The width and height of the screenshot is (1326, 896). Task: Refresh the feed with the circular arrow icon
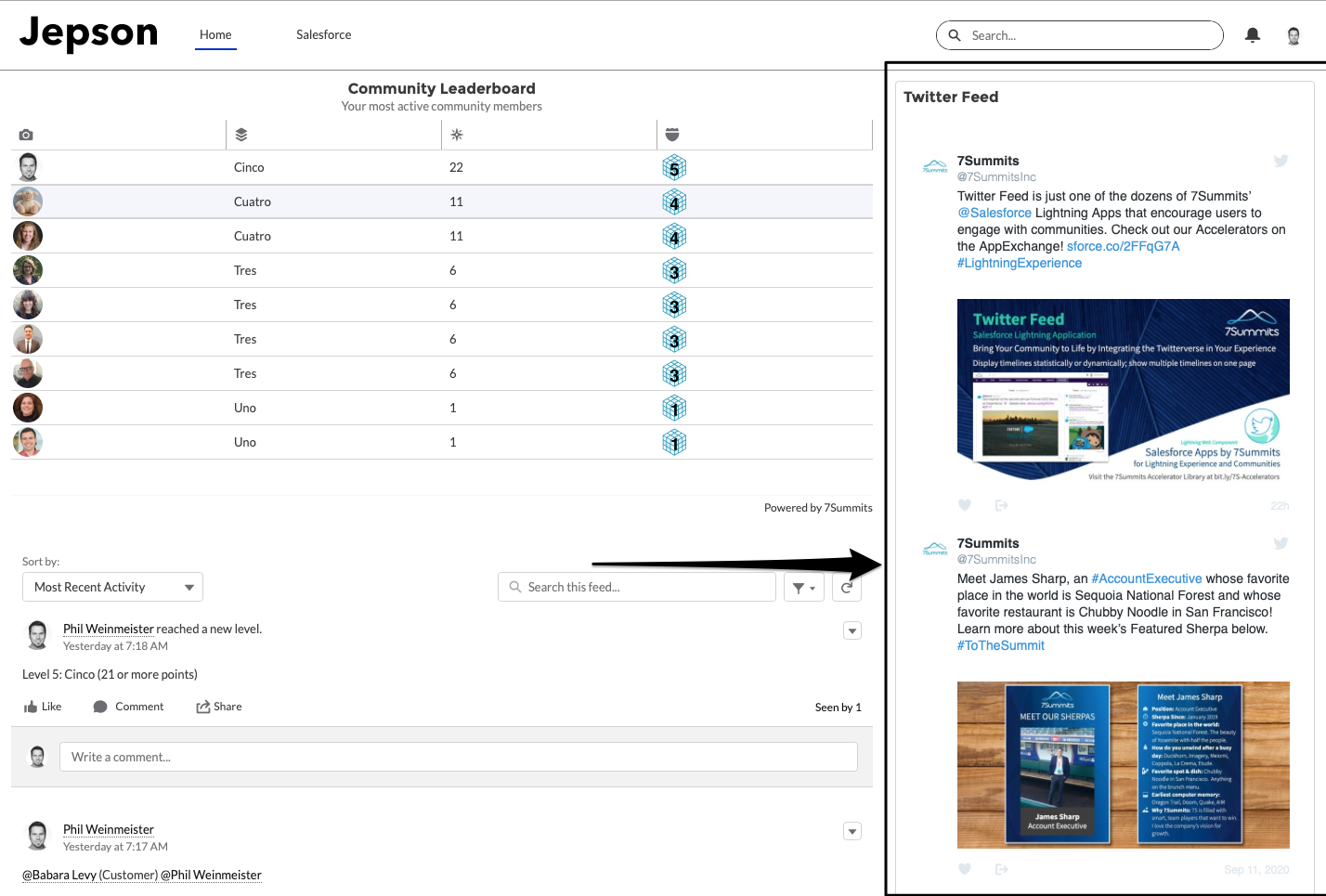846,586
